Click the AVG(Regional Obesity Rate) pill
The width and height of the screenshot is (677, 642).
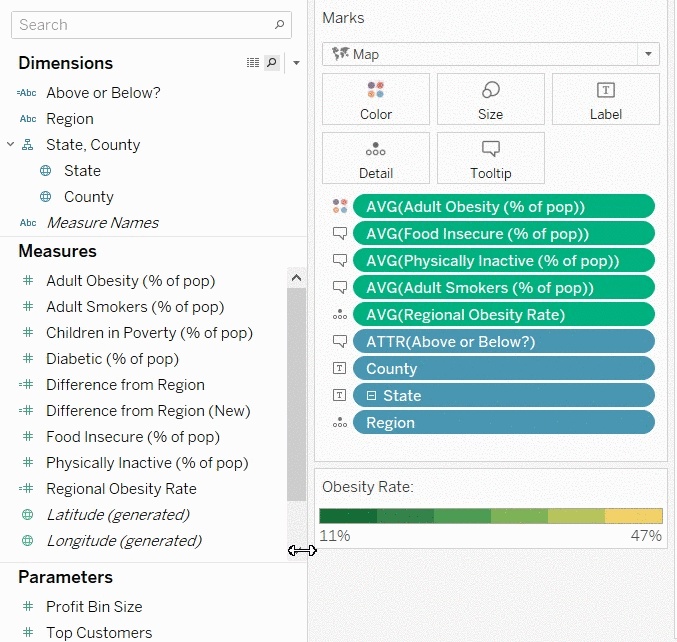[504, 315]
